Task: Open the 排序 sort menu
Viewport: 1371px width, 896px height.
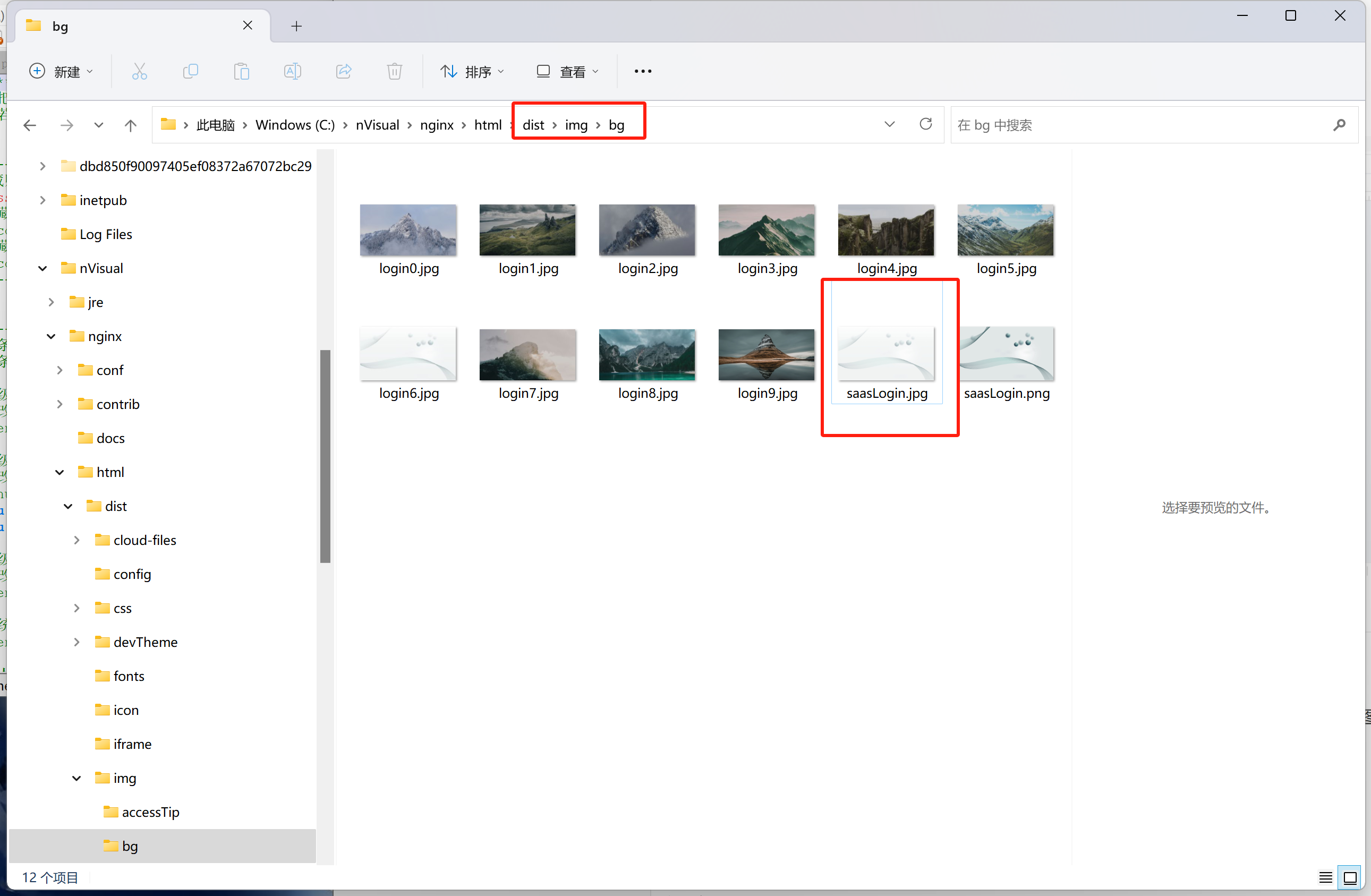Action: click(x=472, y=71)
